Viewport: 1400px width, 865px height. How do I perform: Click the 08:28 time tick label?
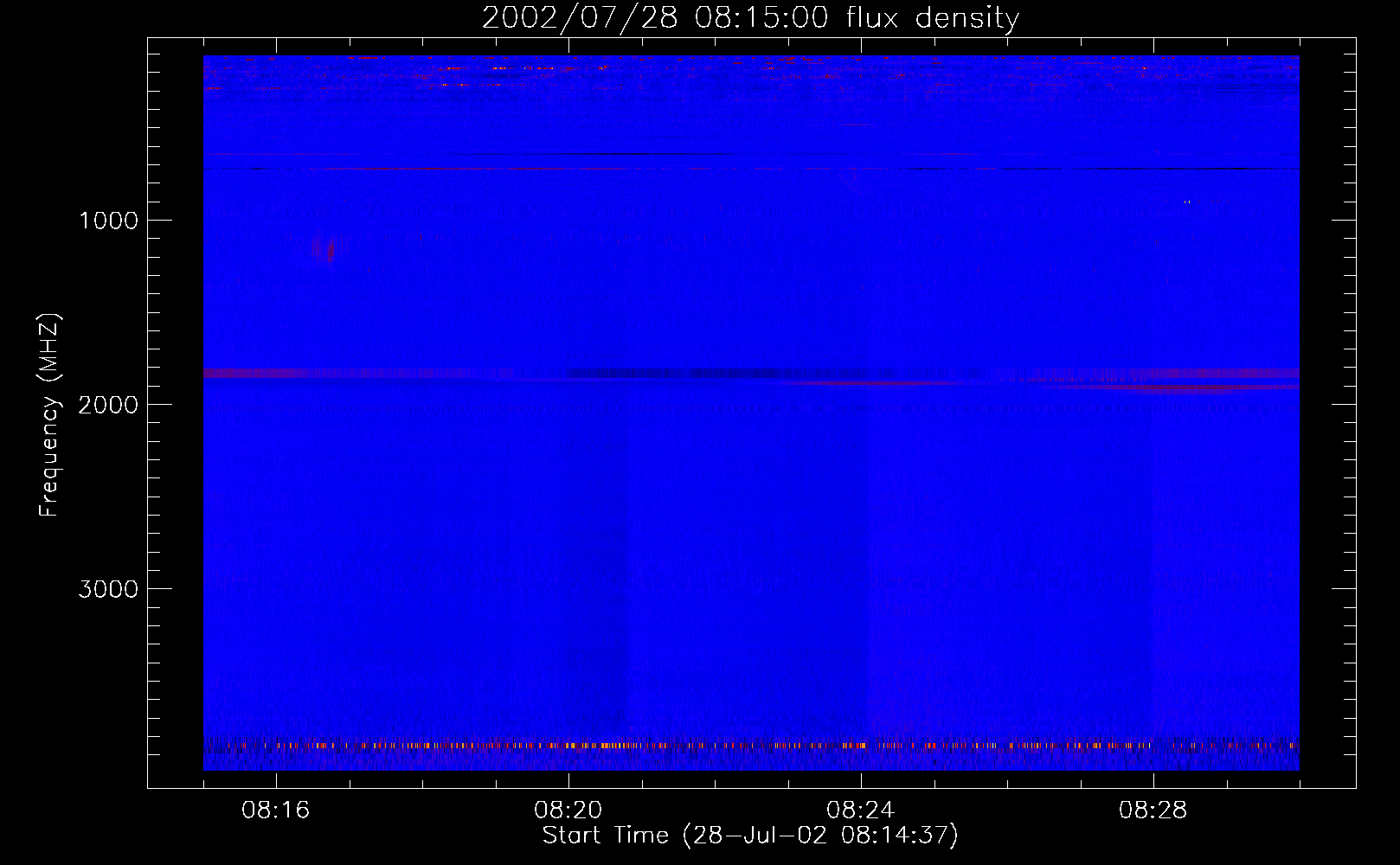click(x=1153, y=811)
